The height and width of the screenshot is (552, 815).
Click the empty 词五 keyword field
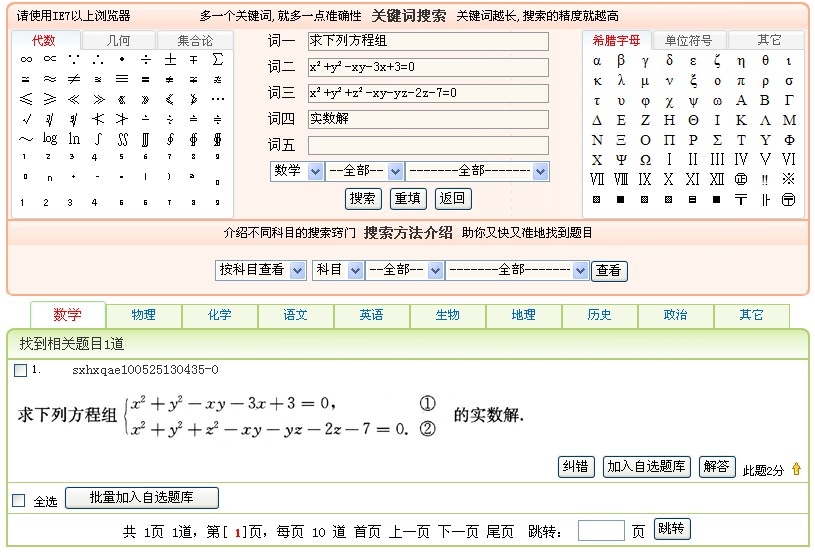428,145
